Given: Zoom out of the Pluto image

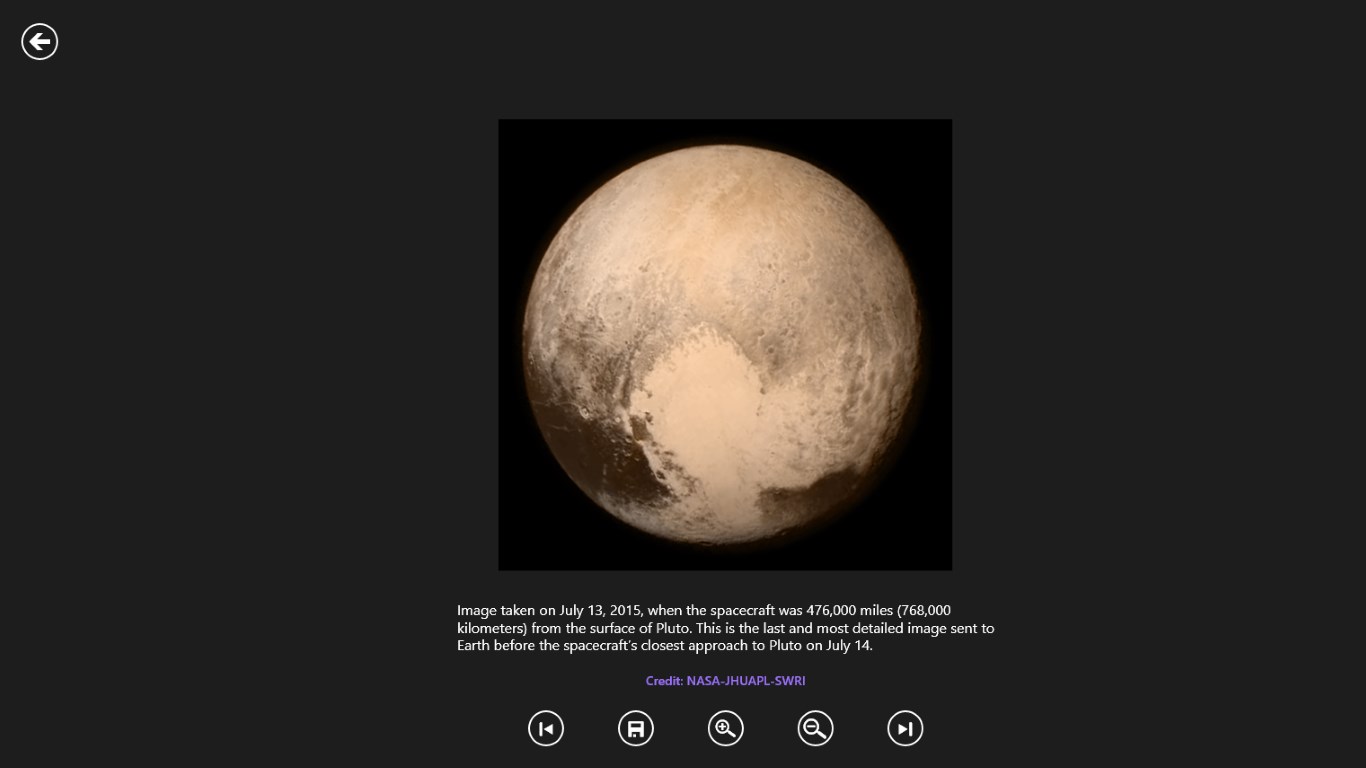Looking at the screenshot, I should 816,728.
